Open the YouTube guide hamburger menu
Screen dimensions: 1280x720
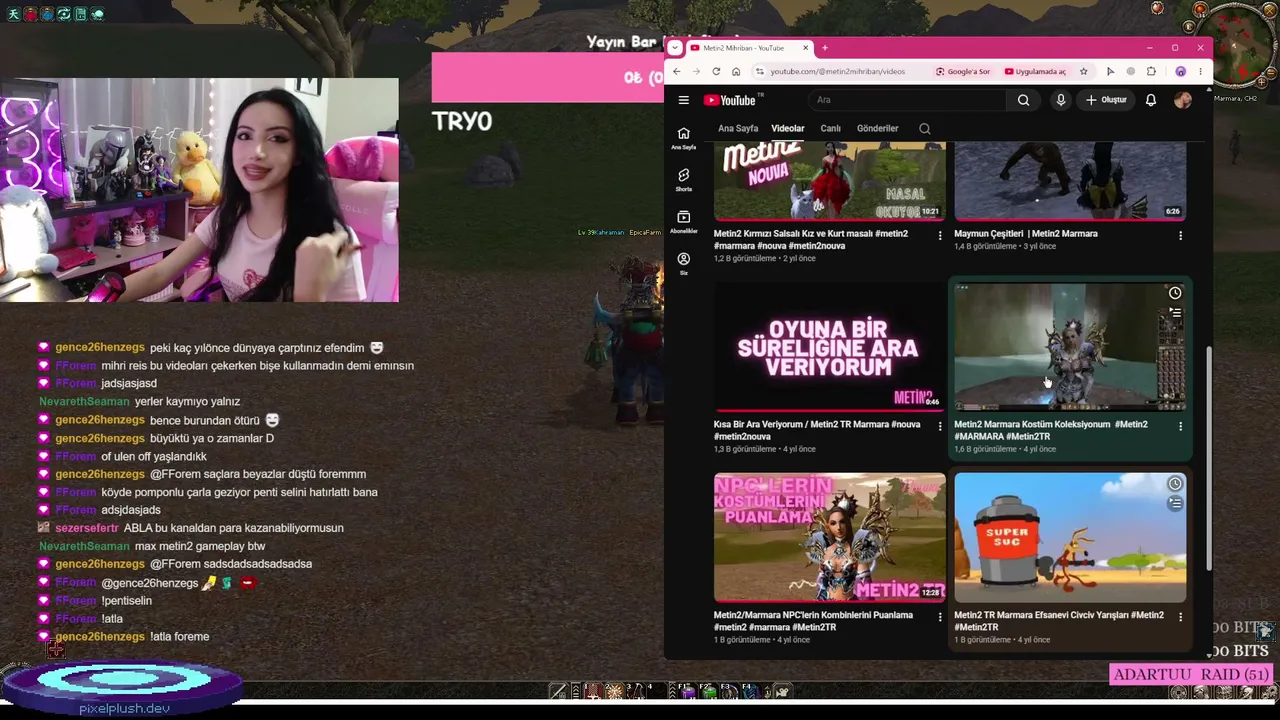683,100
